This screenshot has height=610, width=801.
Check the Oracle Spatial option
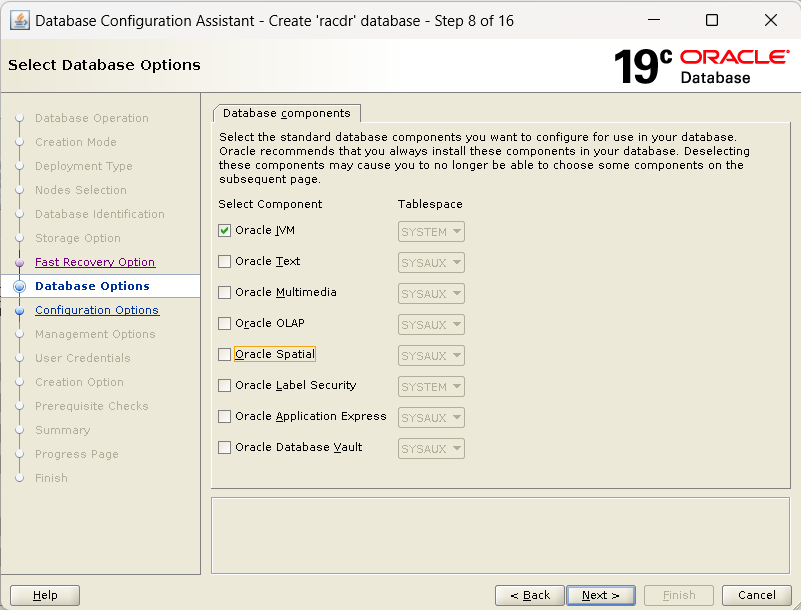coord(224,355)
